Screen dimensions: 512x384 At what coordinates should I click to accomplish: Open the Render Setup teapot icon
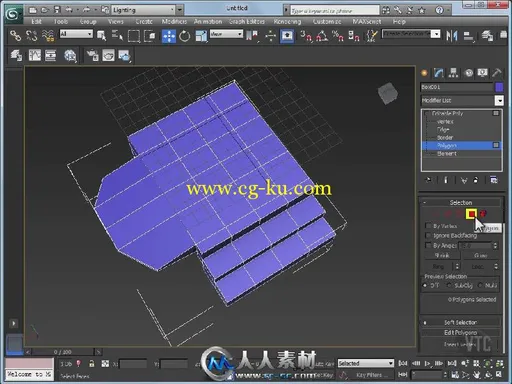[x=92, y=55]
